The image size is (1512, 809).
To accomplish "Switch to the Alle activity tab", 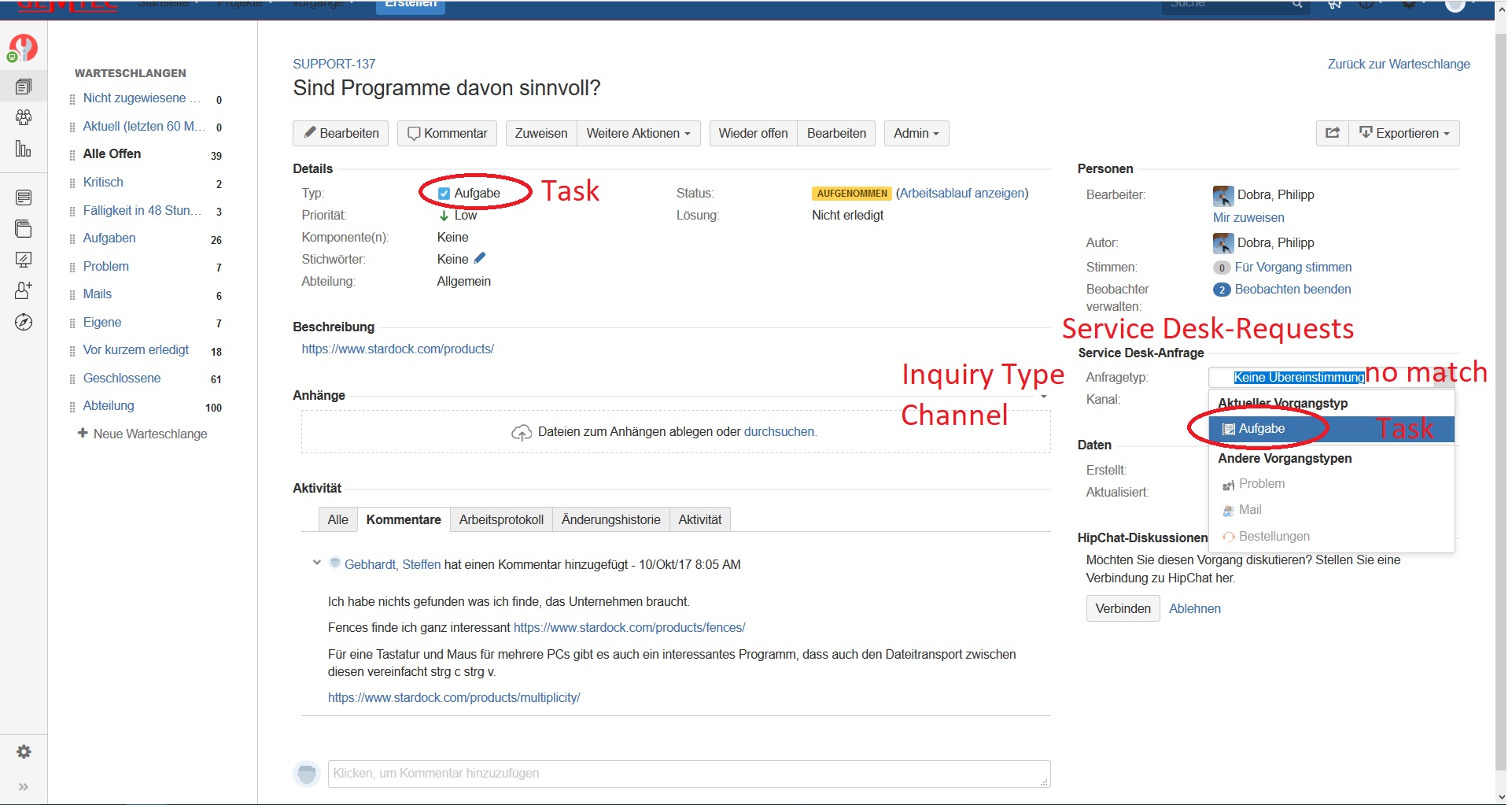I will (x=337, y=519).
